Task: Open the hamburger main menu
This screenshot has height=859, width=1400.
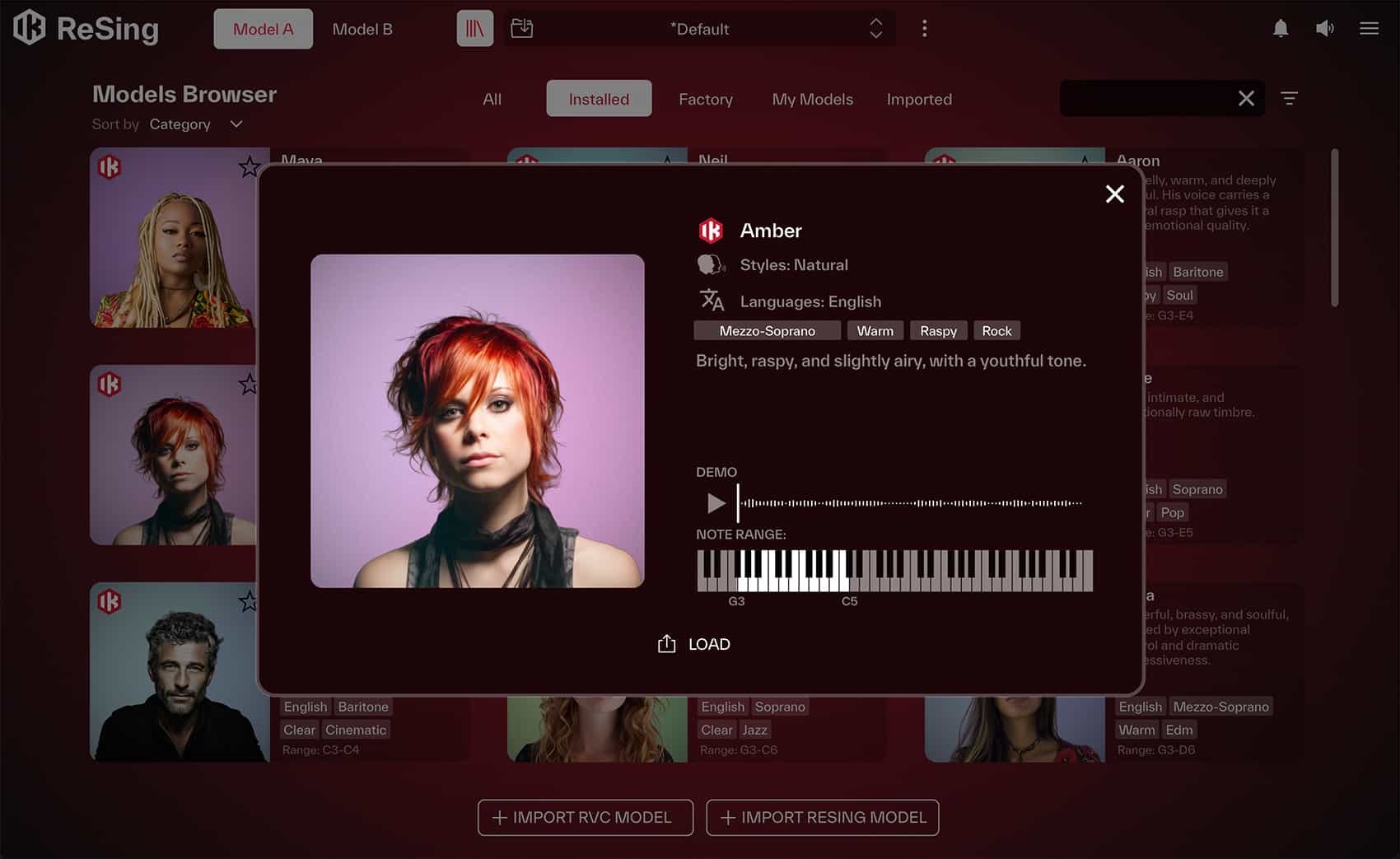Action: tap(1370, 29)
